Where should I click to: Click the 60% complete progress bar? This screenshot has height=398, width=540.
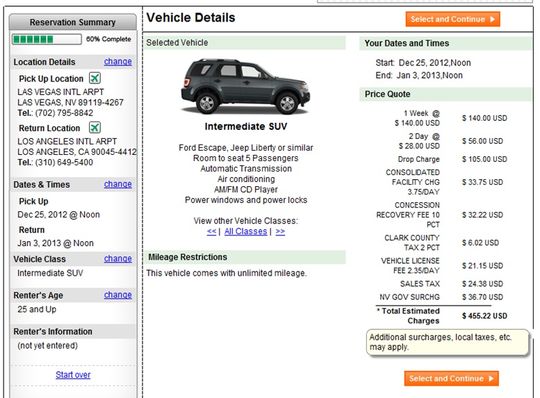pyautogui.click(x=47, y=39)
